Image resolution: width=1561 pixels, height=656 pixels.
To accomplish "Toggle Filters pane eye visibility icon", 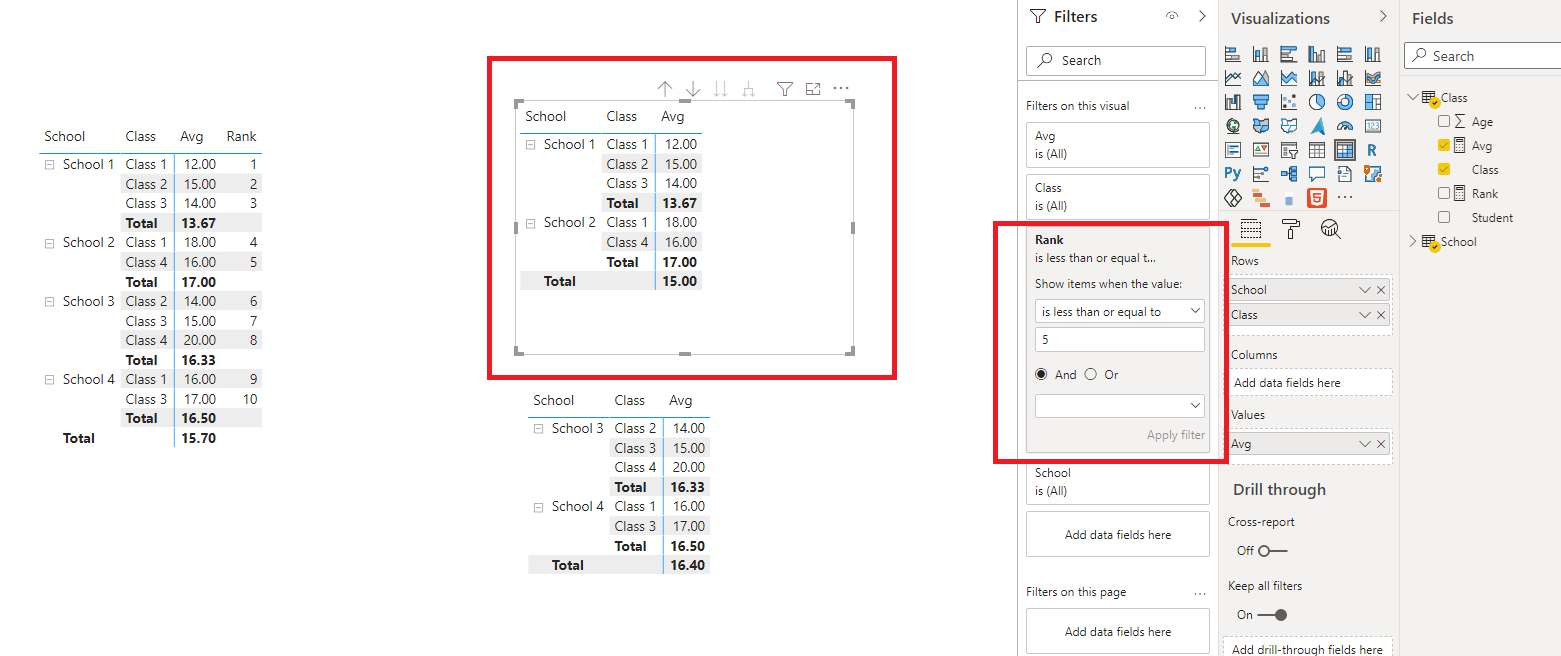I will point(1172,16).
